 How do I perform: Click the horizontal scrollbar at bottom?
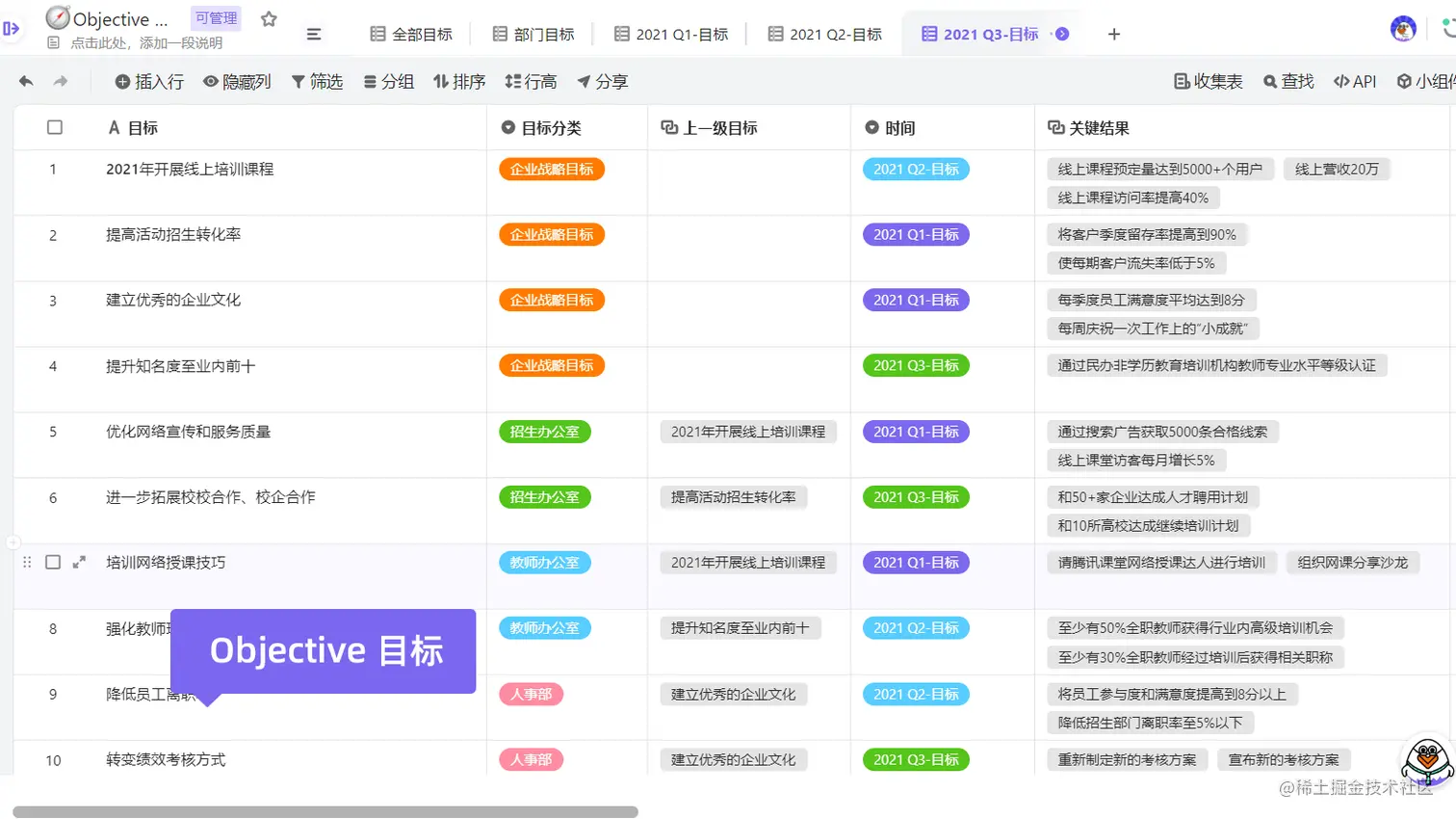(325, 811)
